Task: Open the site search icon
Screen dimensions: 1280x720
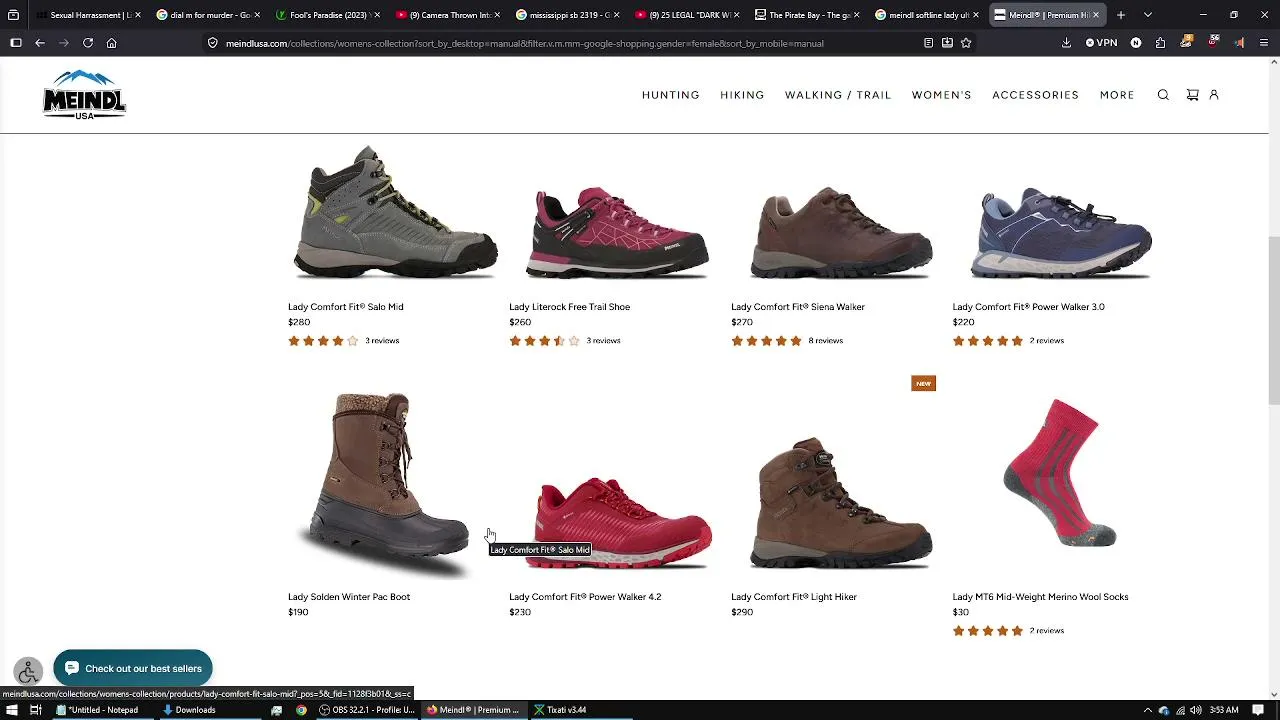Action: click(1163, 95)
